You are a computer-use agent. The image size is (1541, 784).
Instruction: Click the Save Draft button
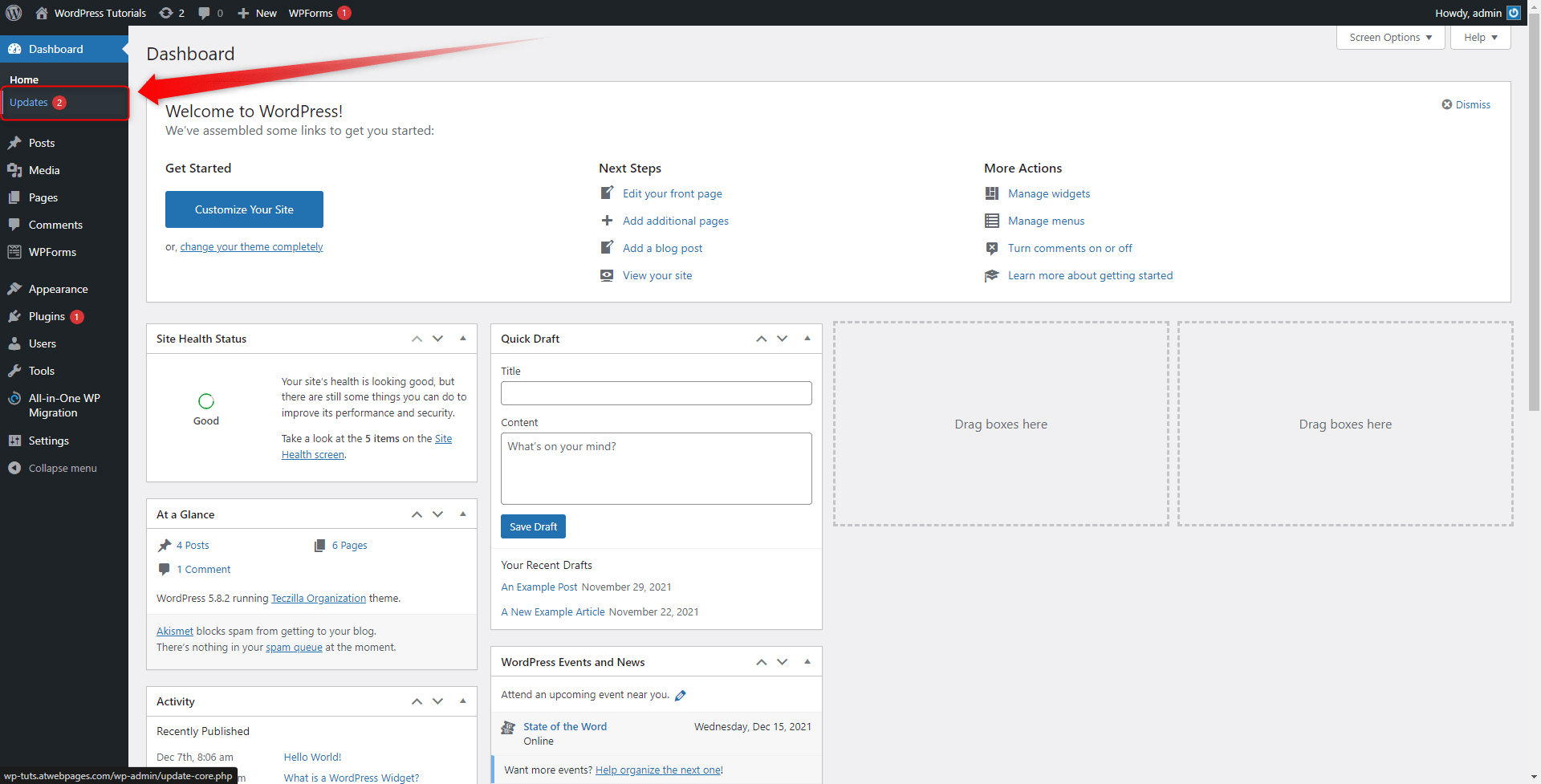coord(533,526)
